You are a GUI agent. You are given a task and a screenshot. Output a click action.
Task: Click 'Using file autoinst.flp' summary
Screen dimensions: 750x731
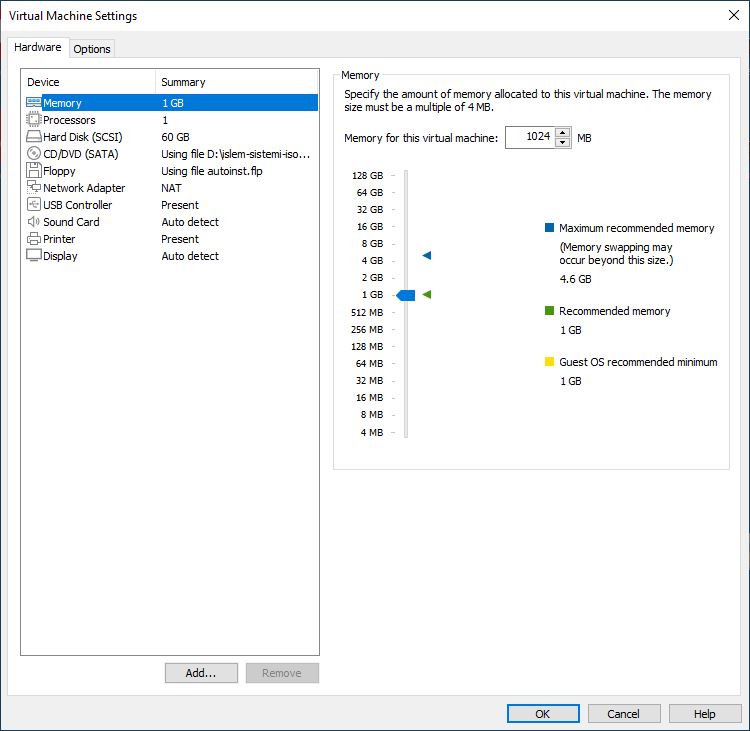click(x=212, y=171)
